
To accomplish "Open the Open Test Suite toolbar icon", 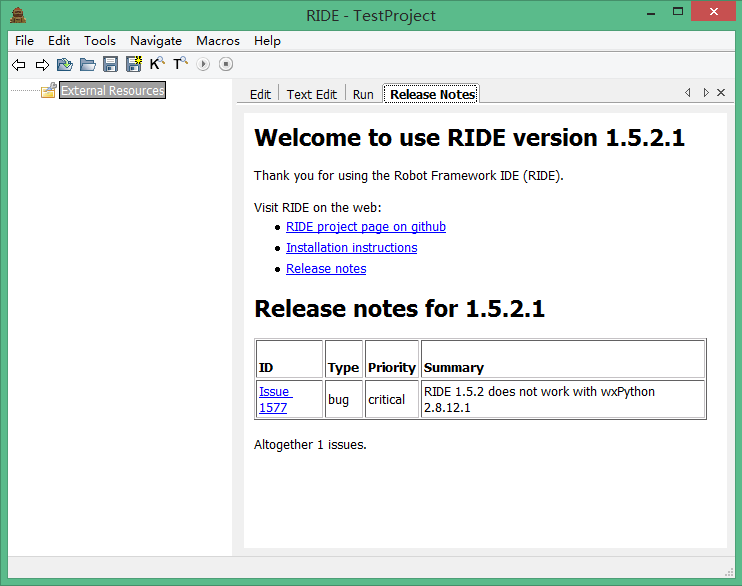I will click(x=65, y=64).
